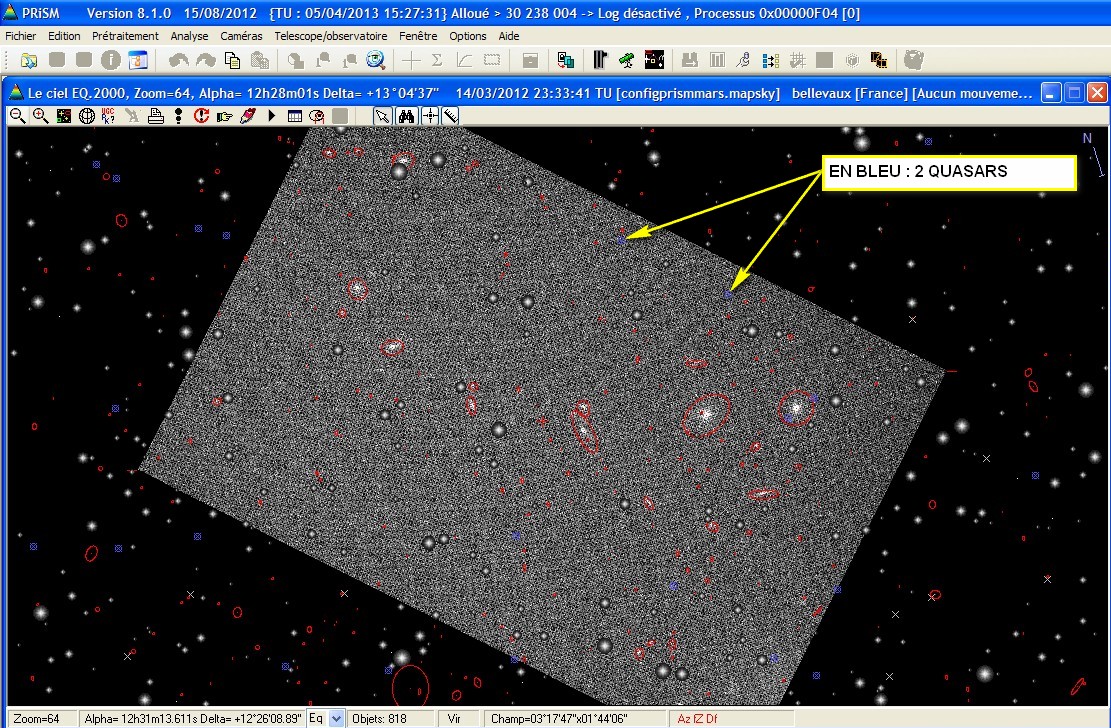
Task: Open the black camera control icon
Action: tap(600, 60)
